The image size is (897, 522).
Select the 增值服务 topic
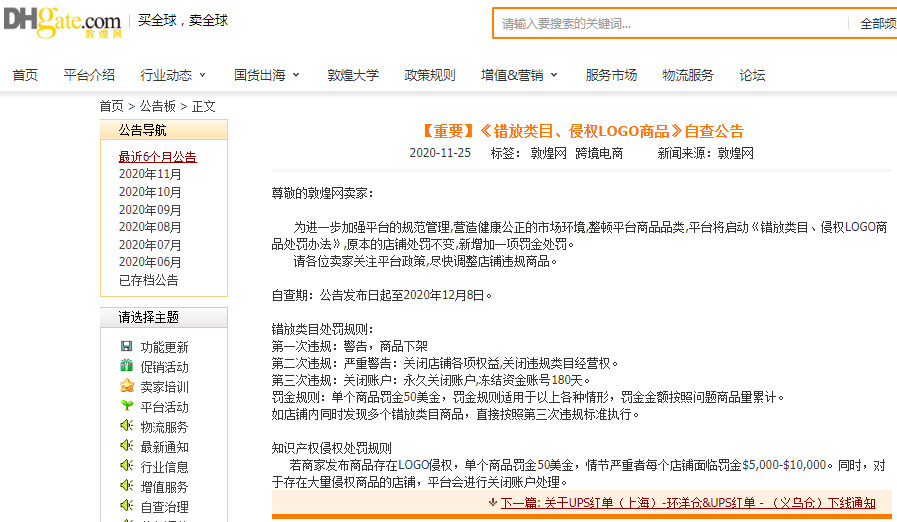(164, 487)
